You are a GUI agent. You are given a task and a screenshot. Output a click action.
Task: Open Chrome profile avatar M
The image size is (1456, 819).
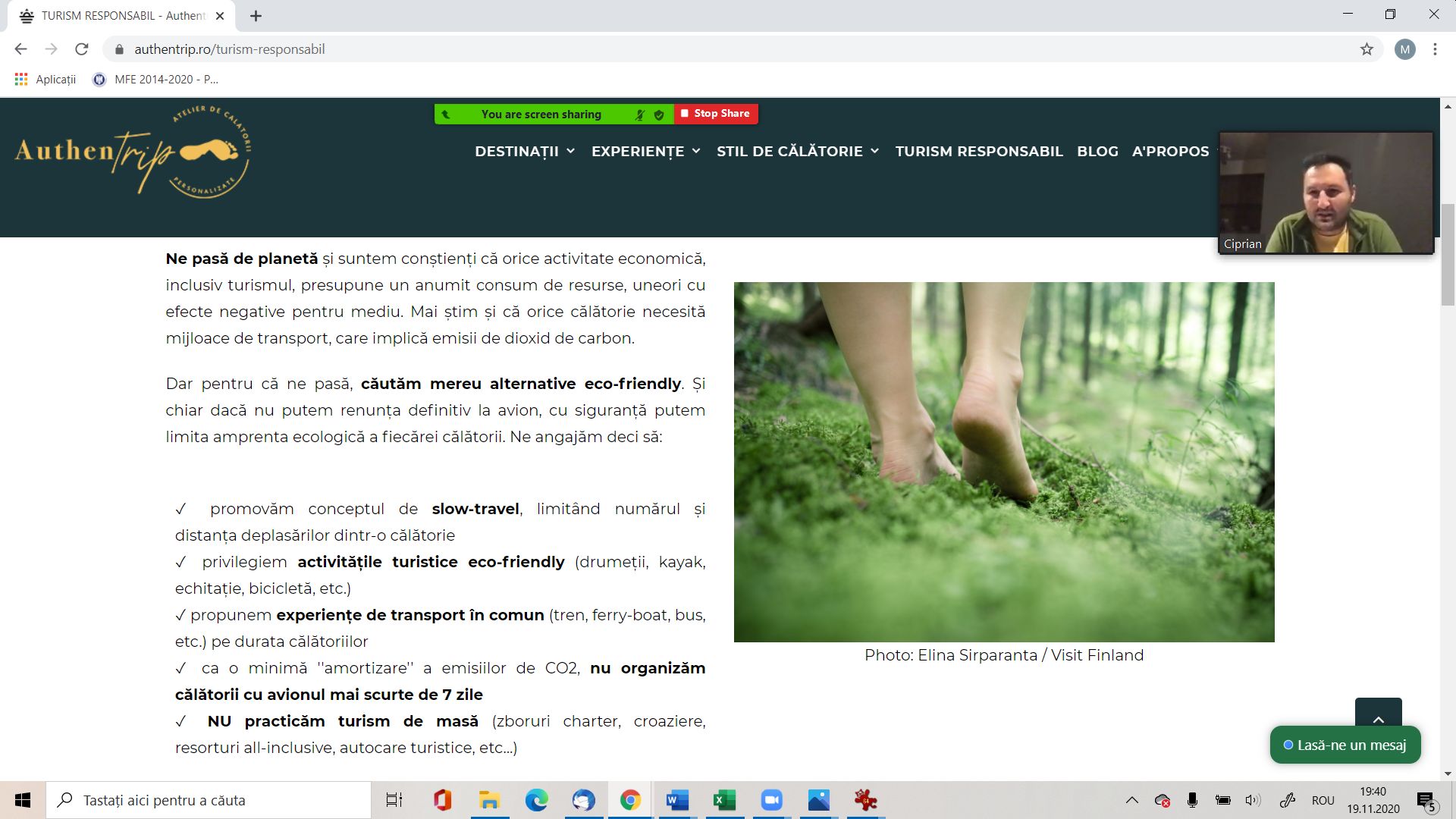click(1404, 49)
